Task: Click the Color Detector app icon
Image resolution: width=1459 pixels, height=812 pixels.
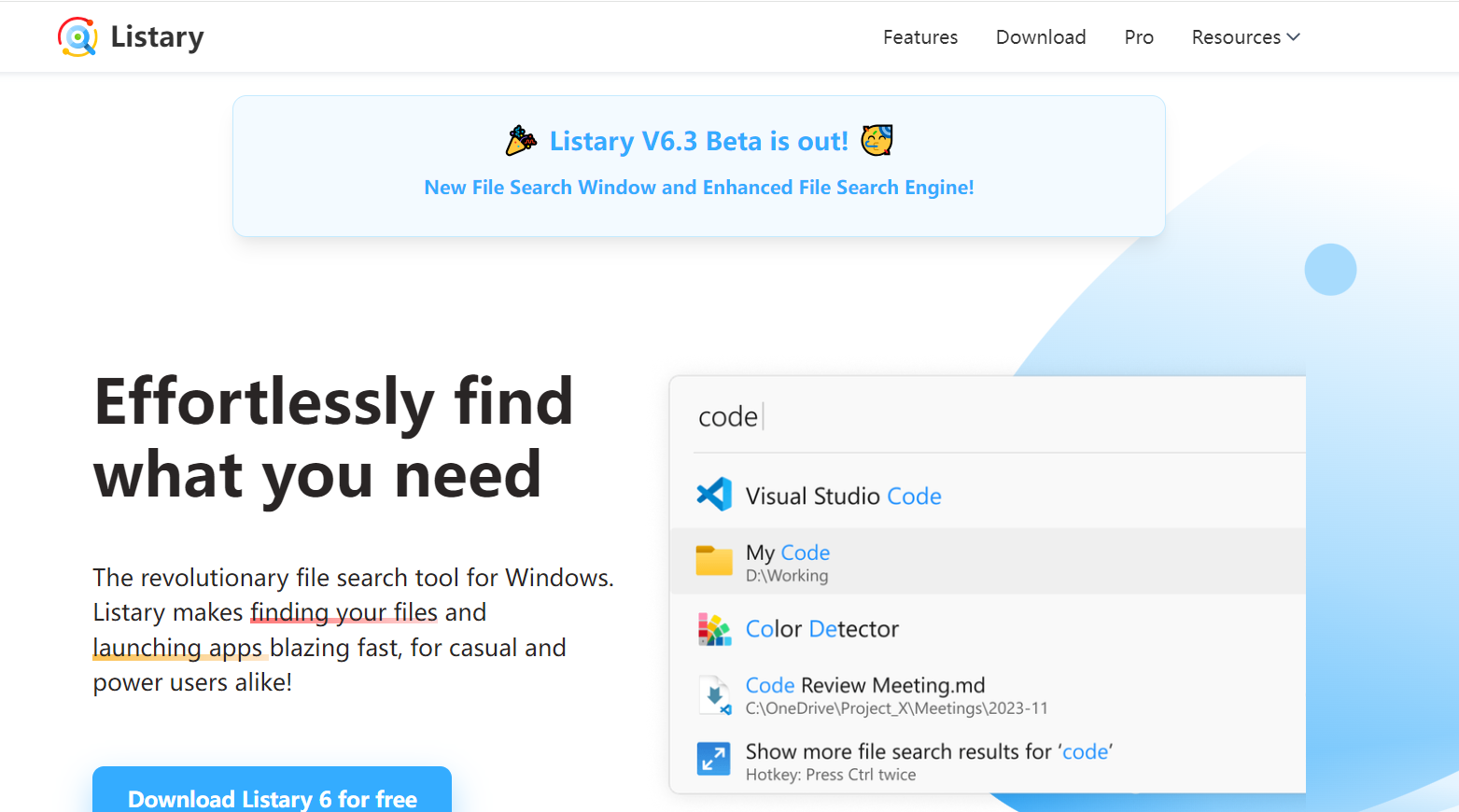Action: (714, 629)
